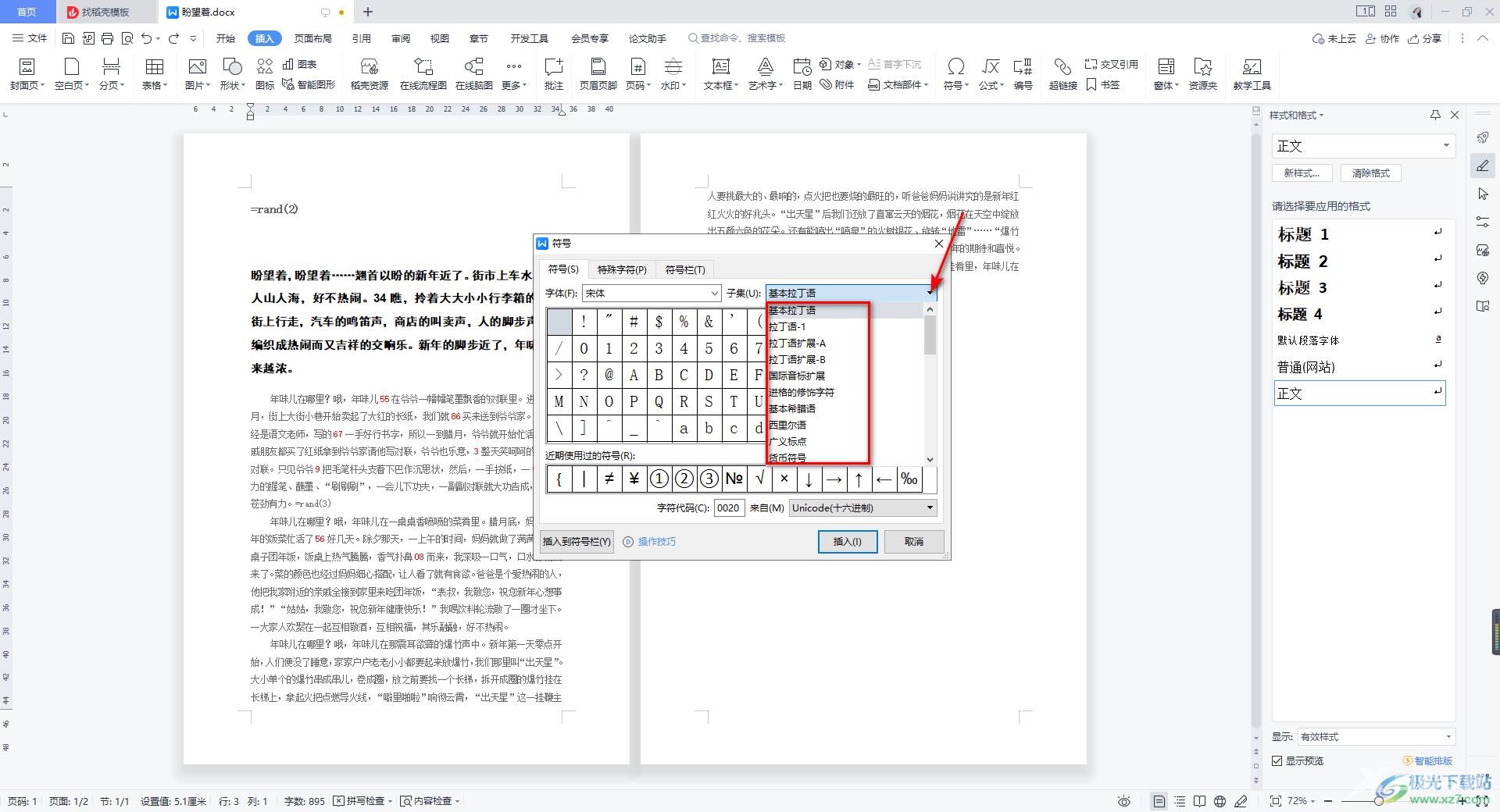Open the 文件 menu

click(x=30, y=38)
